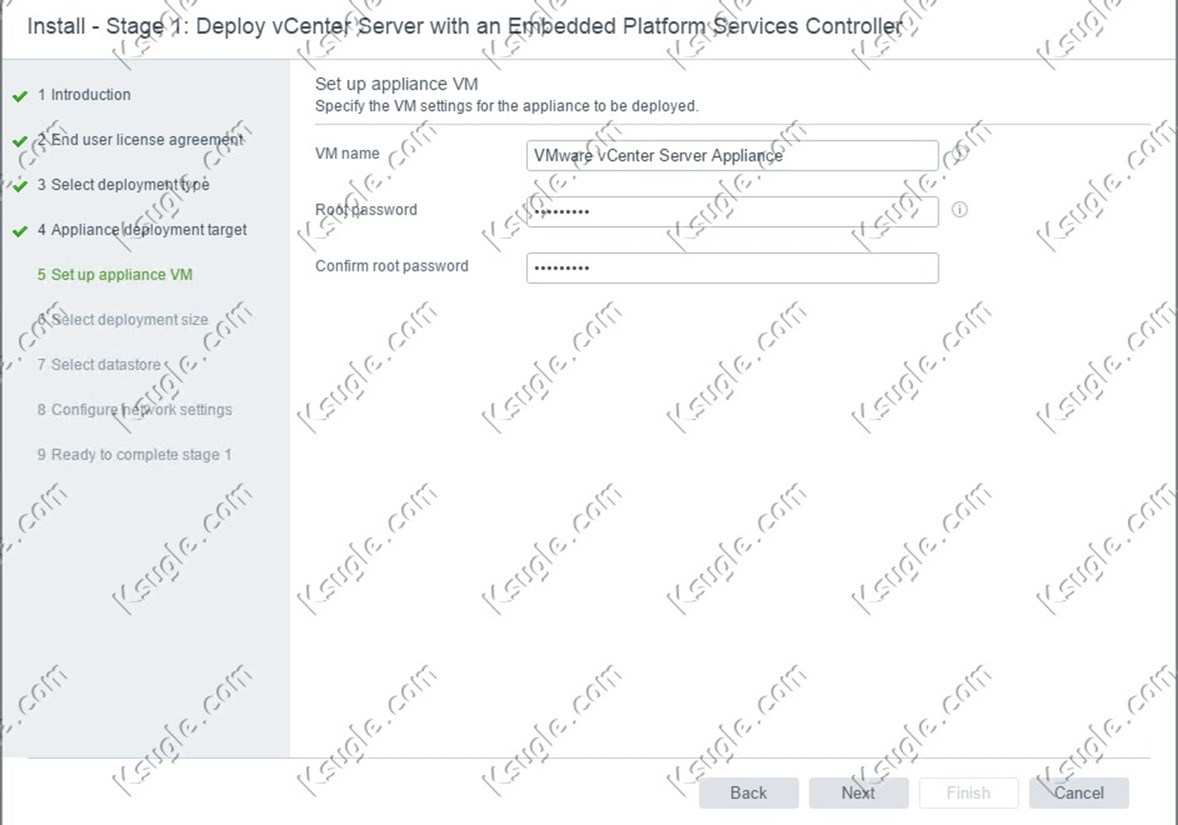
Task: Click the info icon beside Root password
Action: coord(959,210)
